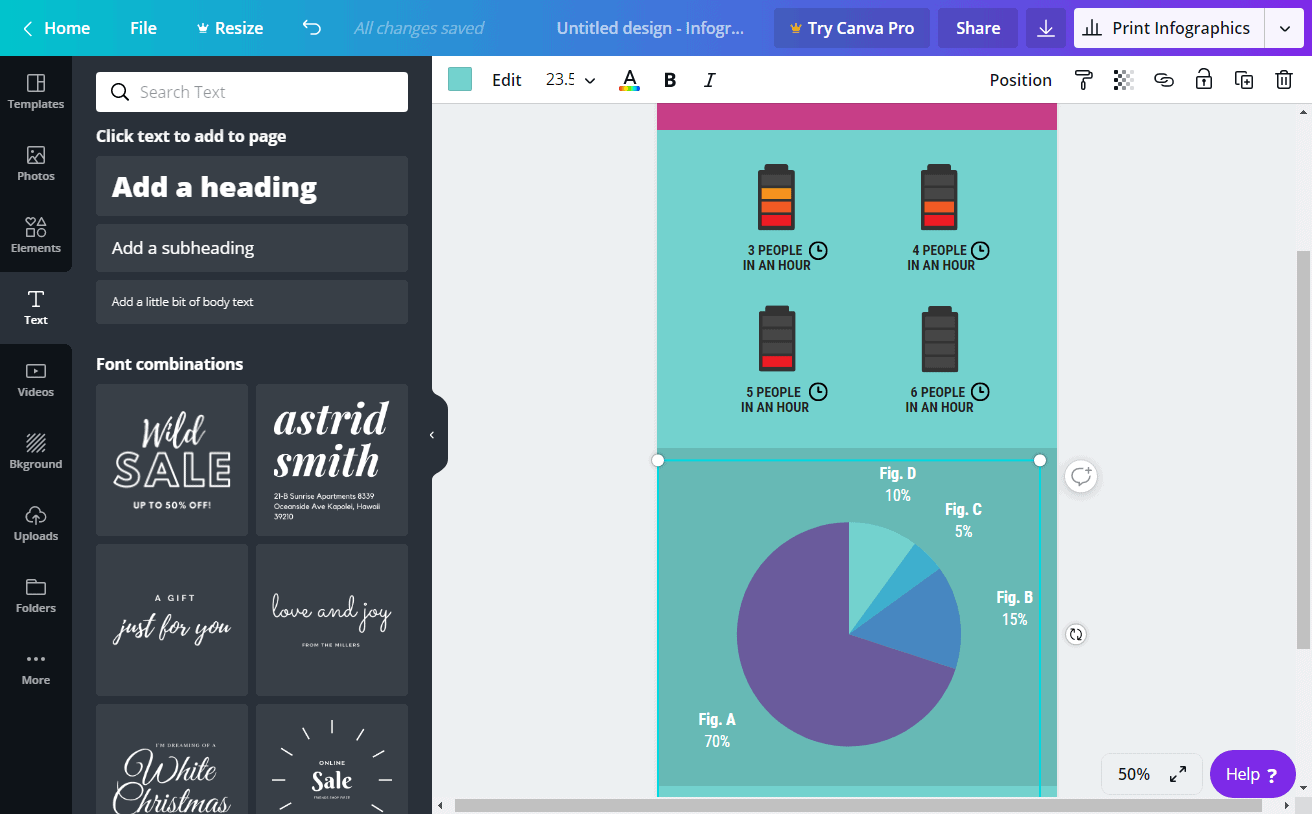This screenshot has height=814, width=1312.
Task: Collapse the side panel
Action: (432, 435)
